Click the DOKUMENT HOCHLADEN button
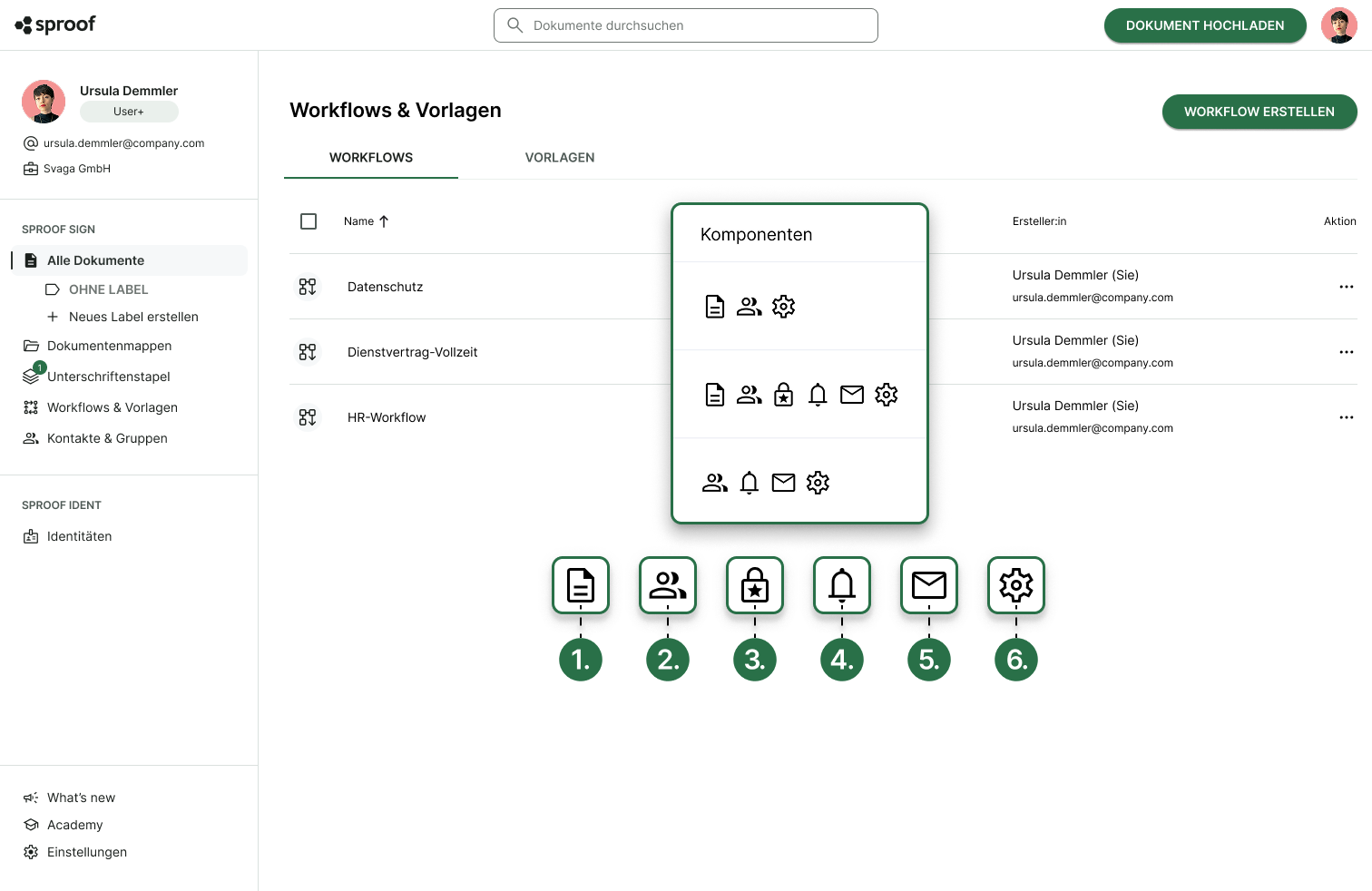 coord(1205,25)
